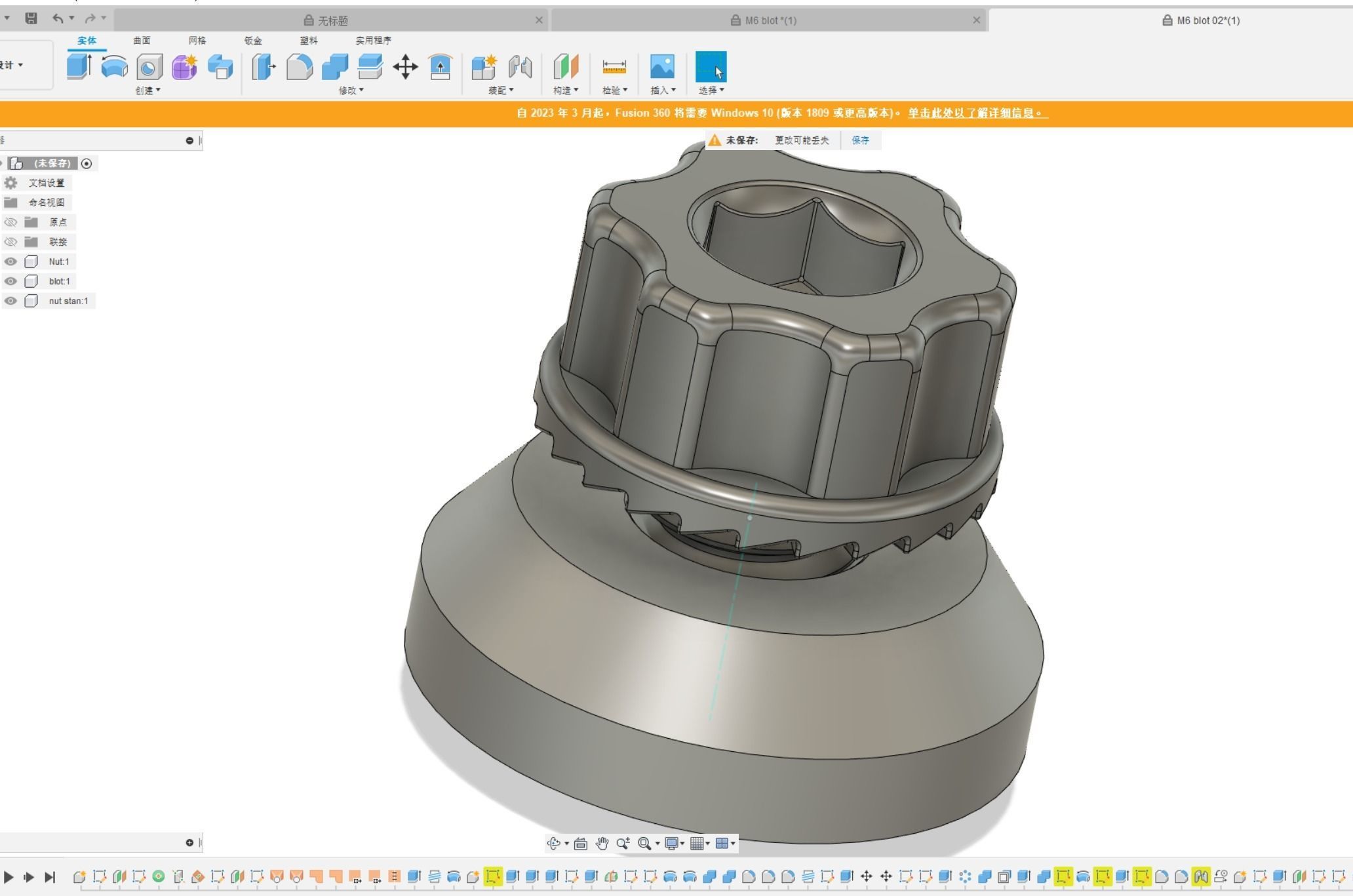Select the Hole tool icon
Screen dimensions: 1353x896
[149, 67]
